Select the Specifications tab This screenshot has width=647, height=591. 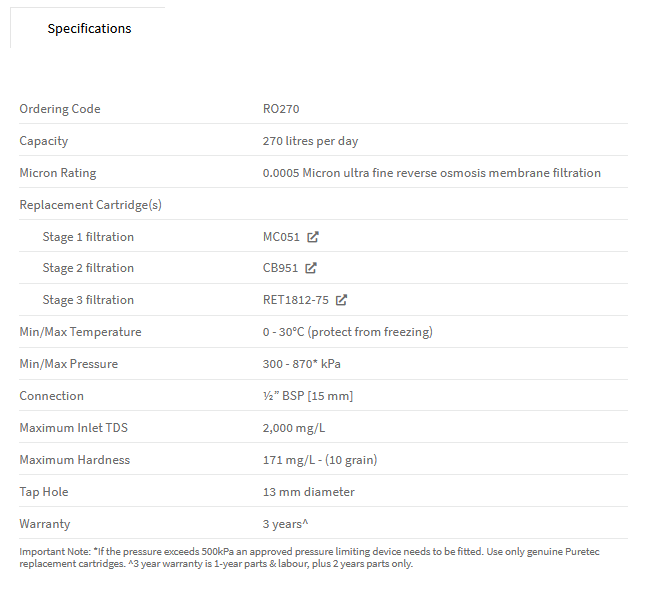89,28
